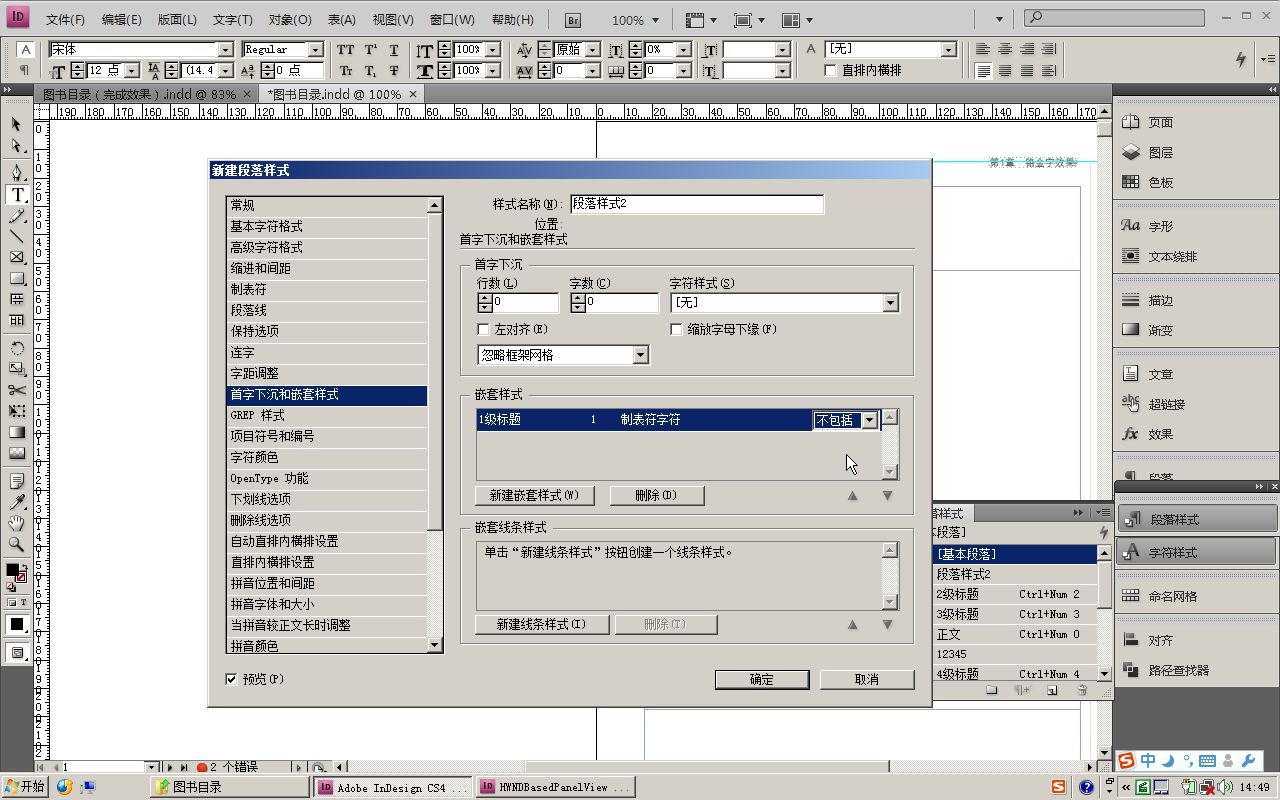Click the 确定 button
Screen dimensions: 1280x800
tap(762, 679)
